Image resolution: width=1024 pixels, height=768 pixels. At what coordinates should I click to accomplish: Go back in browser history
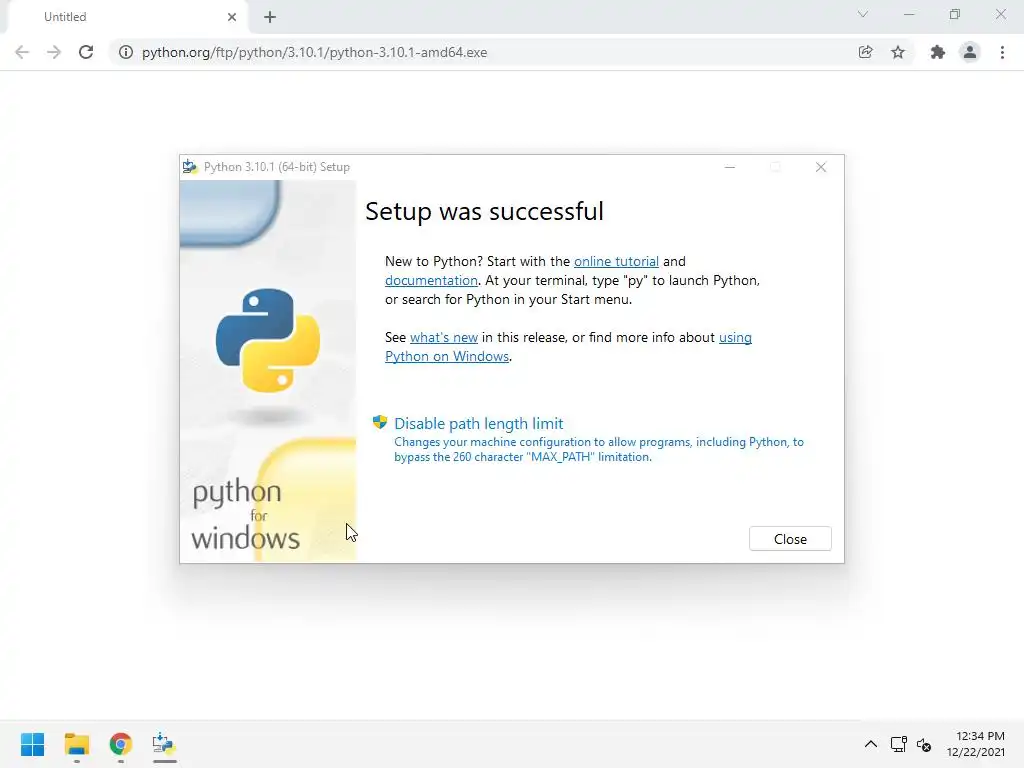(22, 52)
